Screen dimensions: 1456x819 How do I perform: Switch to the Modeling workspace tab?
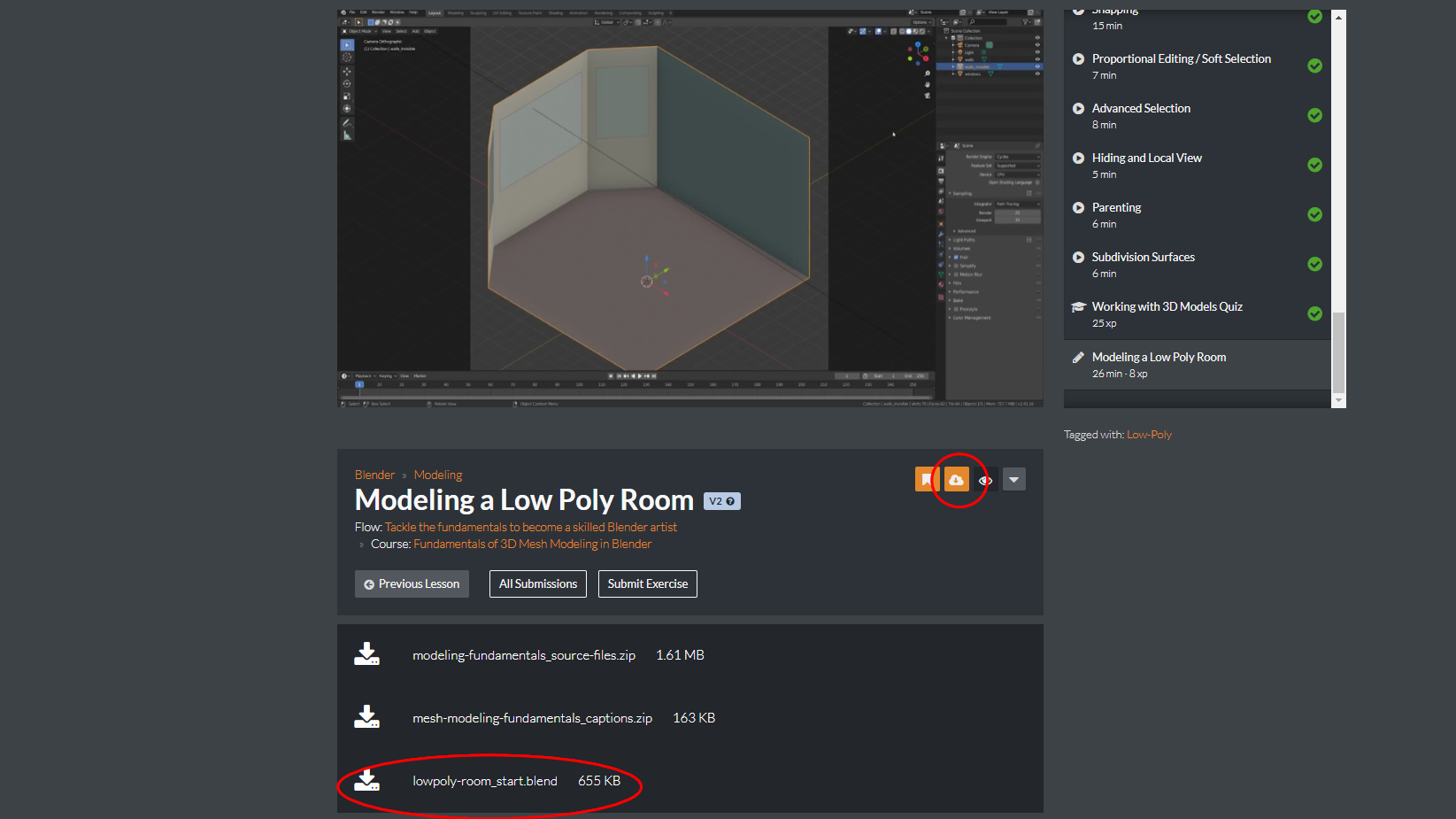click(x=455, y=13)
